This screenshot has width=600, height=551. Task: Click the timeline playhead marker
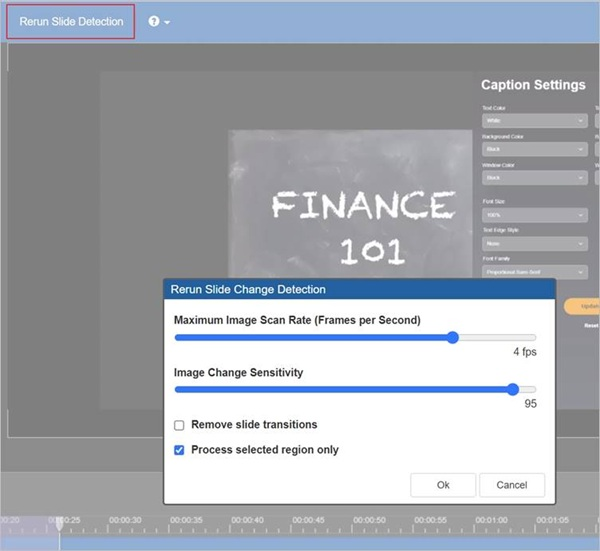pos(59,524)
